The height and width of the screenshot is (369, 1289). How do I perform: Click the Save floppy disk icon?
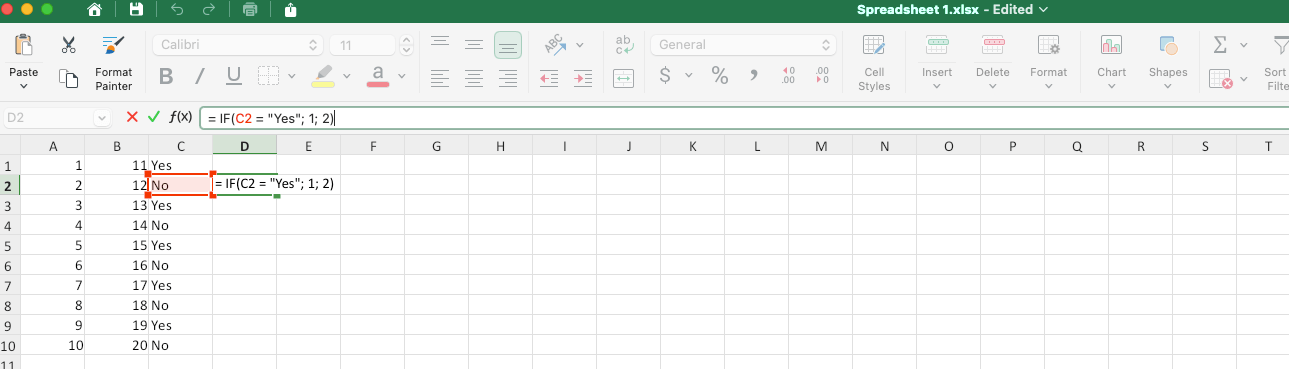[136, 10]
